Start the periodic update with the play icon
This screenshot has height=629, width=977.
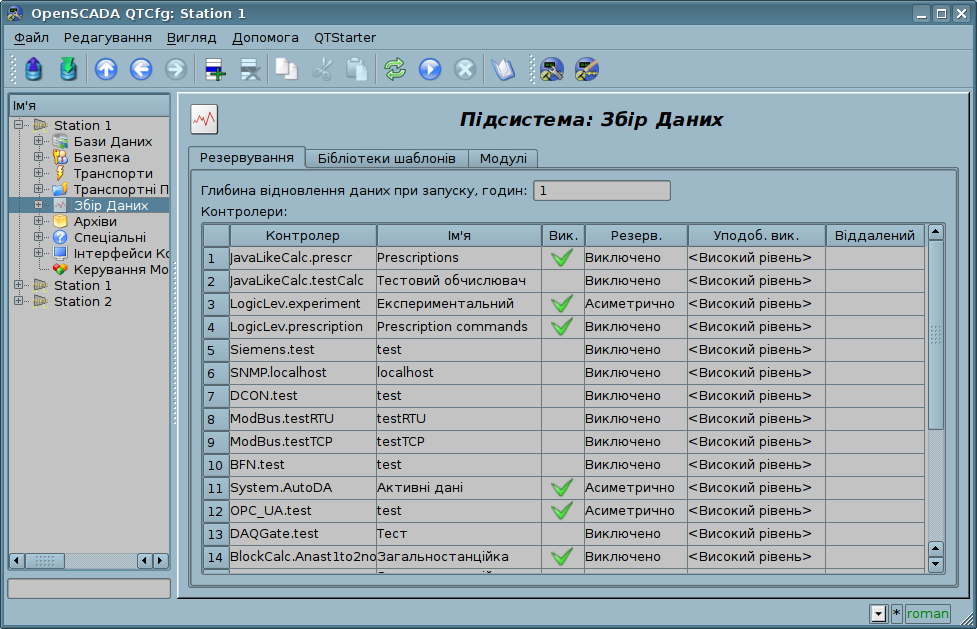tap(430, 69)
